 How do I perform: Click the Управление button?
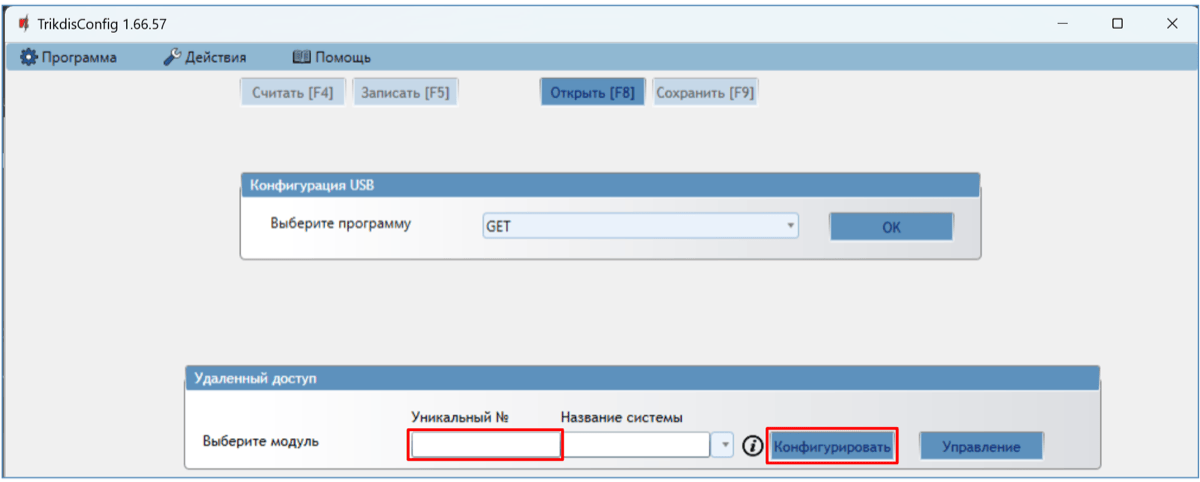(x=981, y=446)
